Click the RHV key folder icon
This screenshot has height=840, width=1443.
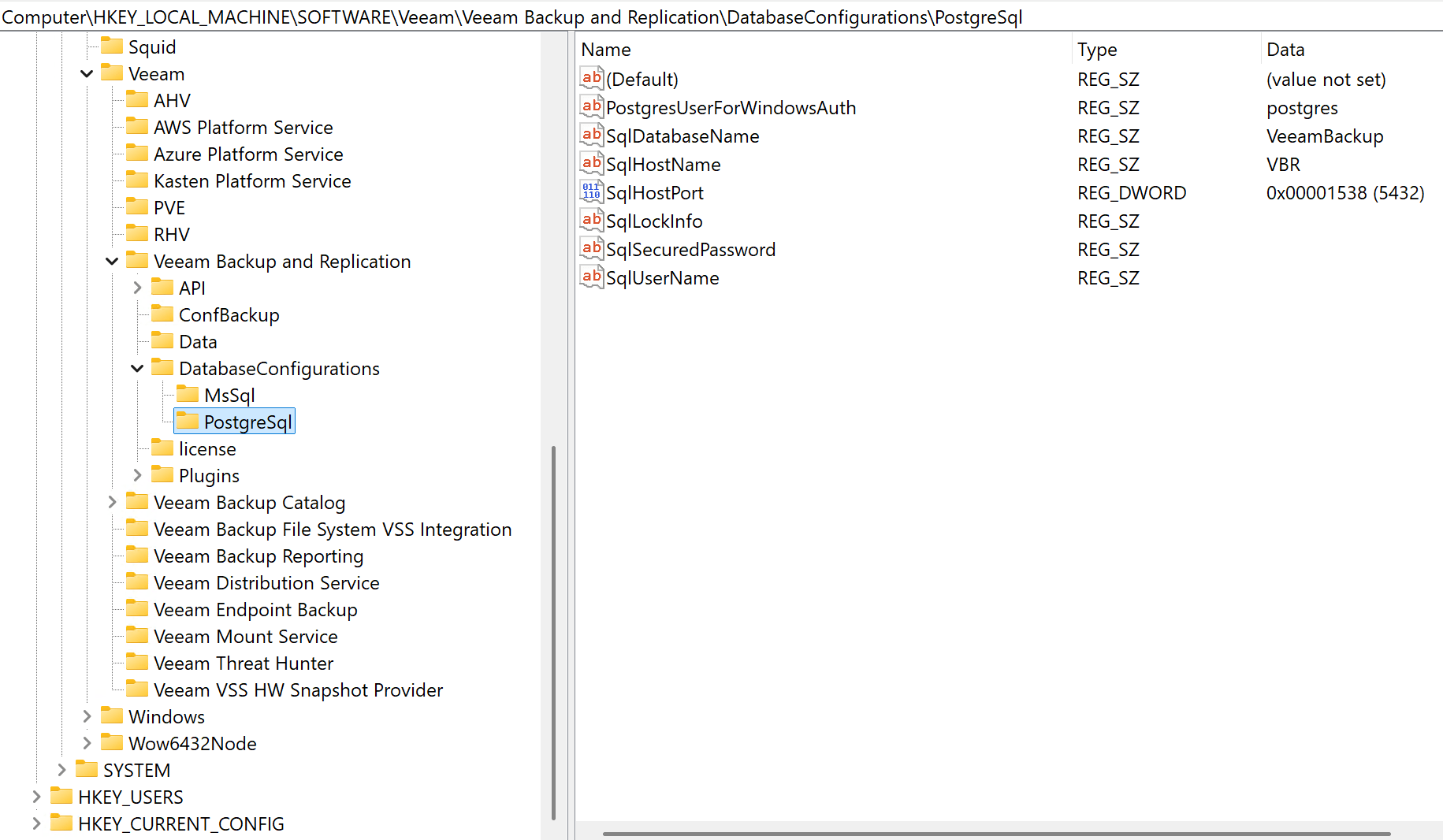(x=137, y=233)
